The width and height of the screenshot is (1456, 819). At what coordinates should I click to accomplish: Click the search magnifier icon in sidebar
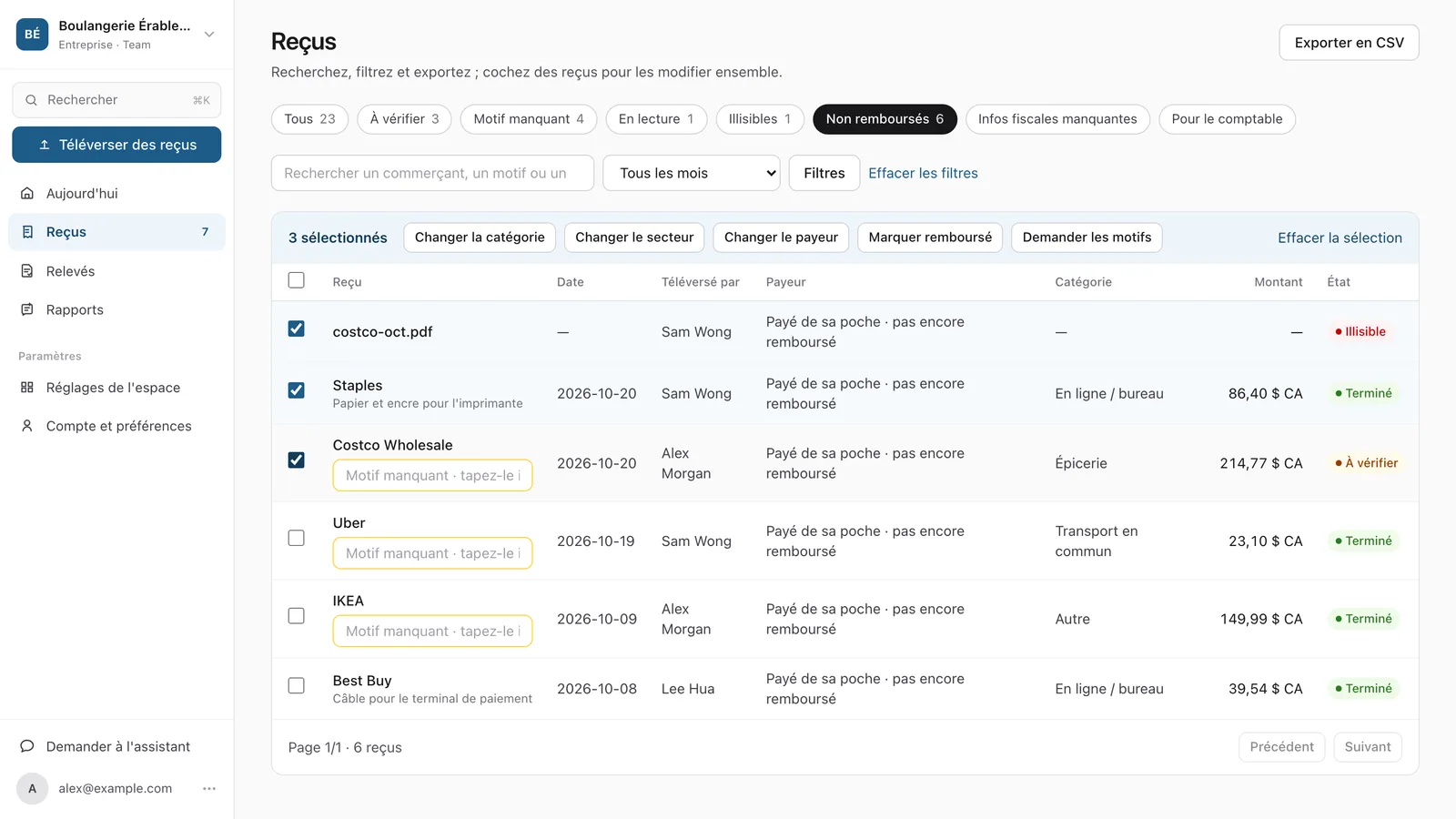coord(31,100)
